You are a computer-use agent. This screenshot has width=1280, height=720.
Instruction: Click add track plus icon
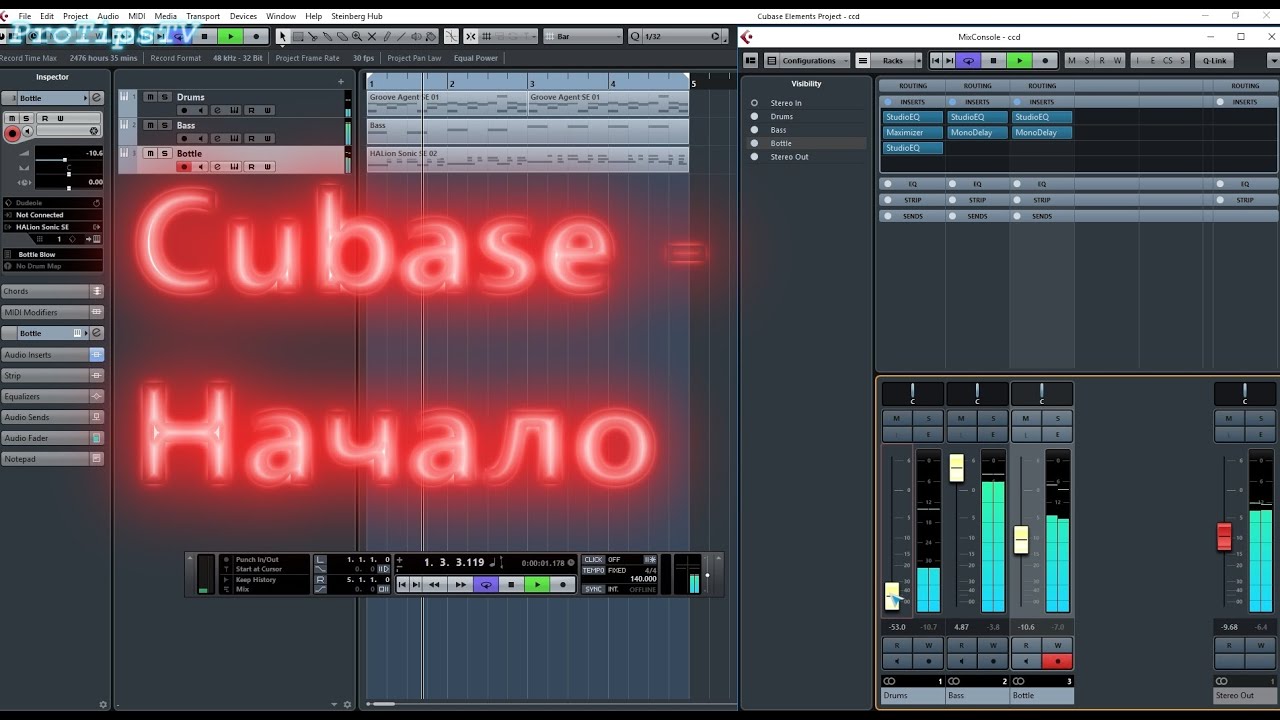click(x=341, y=82)
